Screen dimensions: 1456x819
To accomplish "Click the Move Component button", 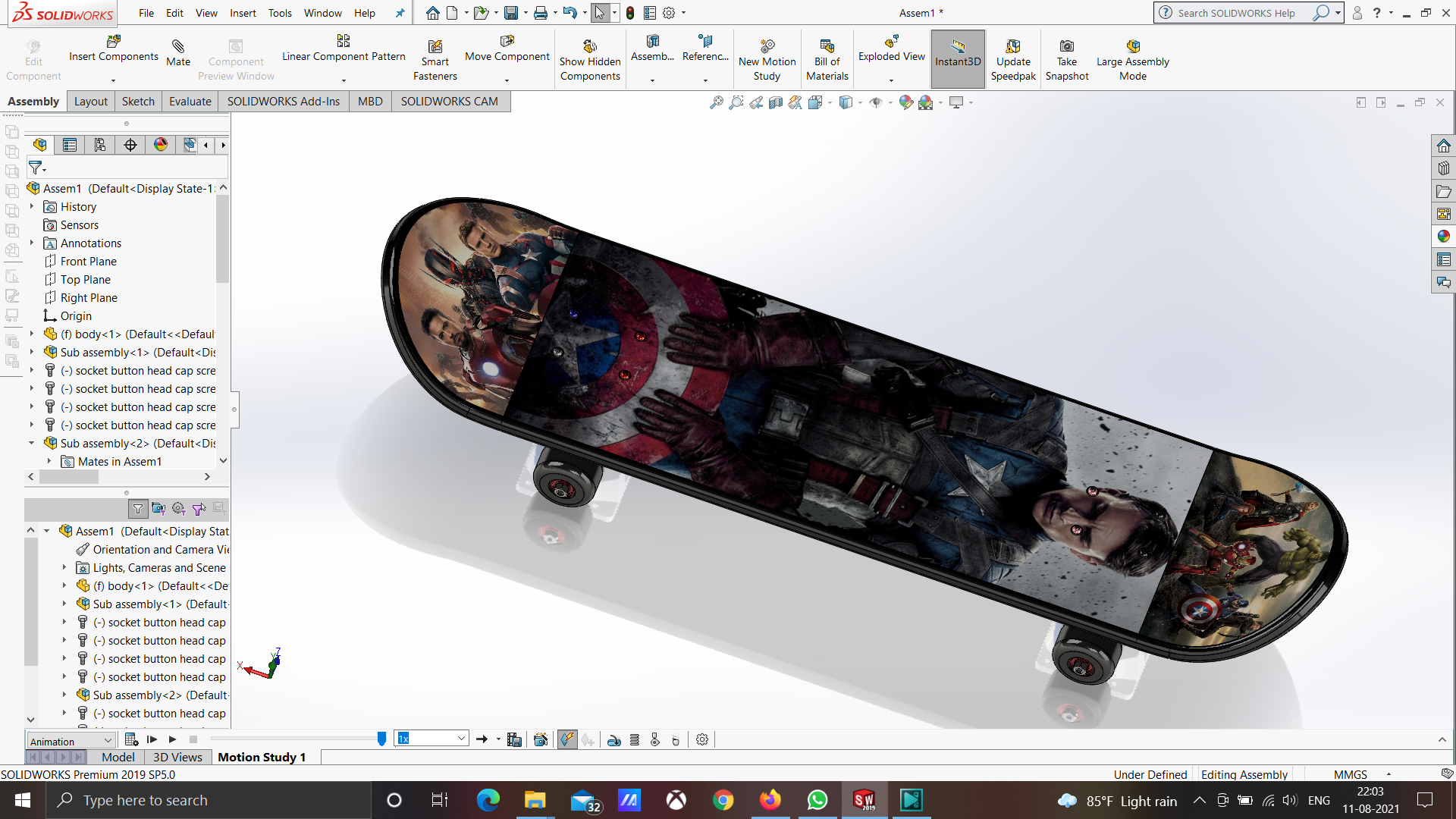I will (507, 49).
